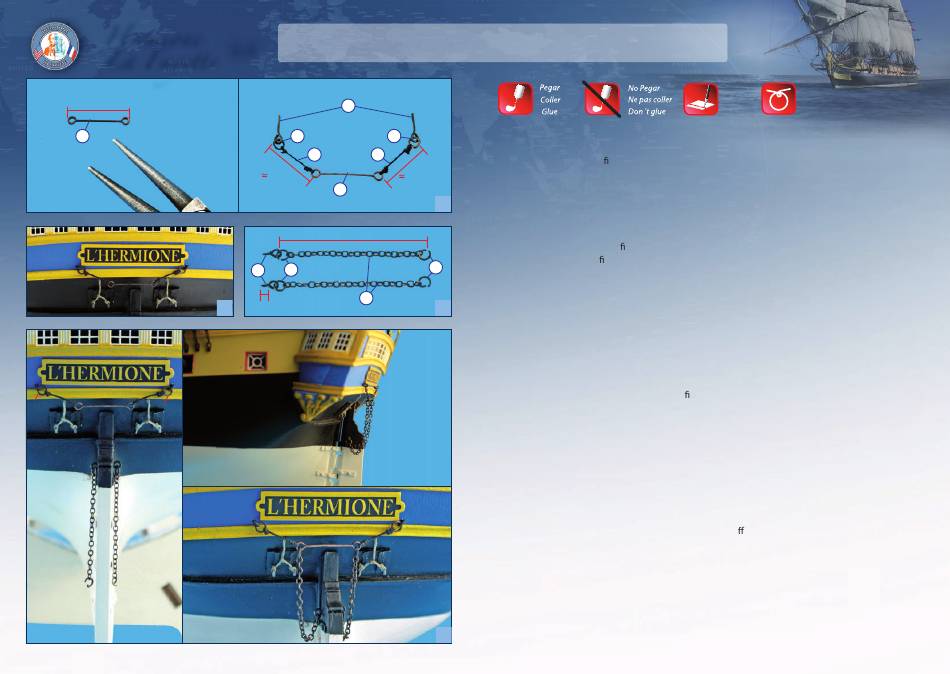This screenshot has height=674, width=950.
Task: Select the red ring icon
Action: coord(779,99)
